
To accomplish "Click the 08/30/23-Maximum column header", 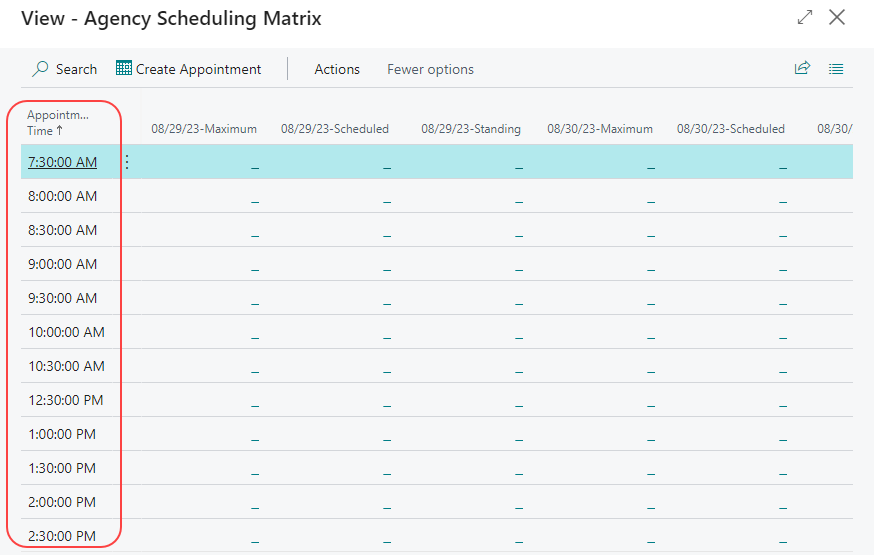I will coord(600,129).
